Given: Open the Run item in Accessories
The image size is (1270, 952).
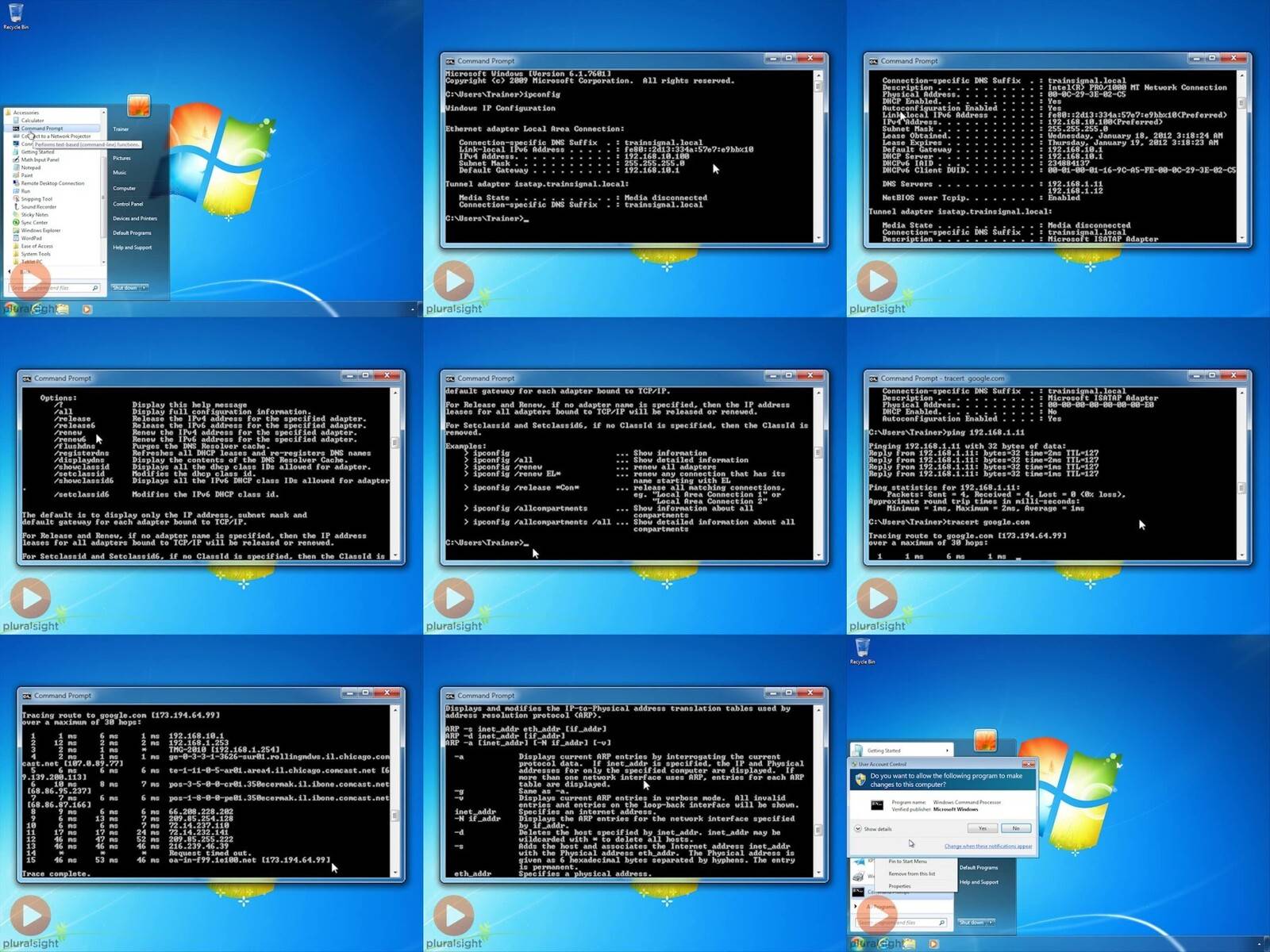Looking at the screenshot, I should click(25, 191).
